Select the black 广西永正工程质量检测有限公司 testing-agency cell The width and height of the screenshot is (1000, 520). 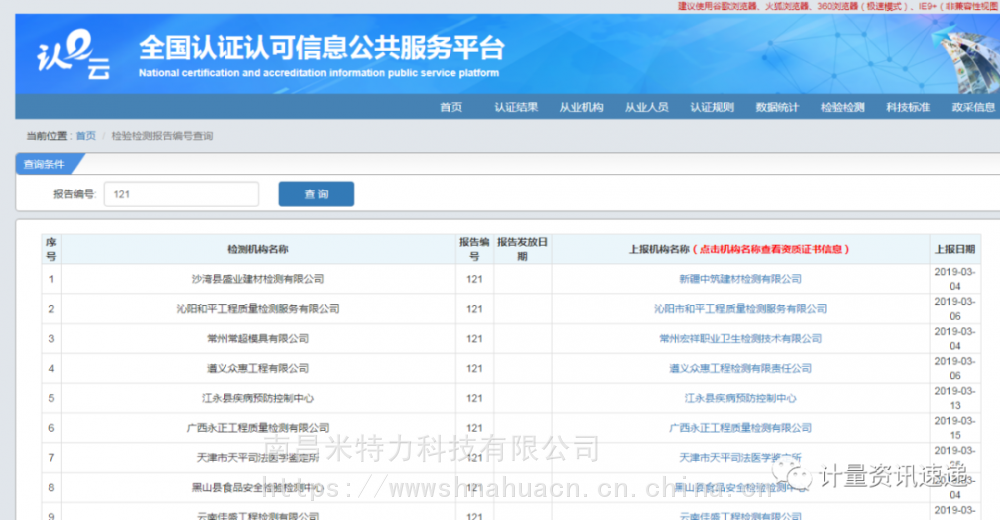point(258,428)
